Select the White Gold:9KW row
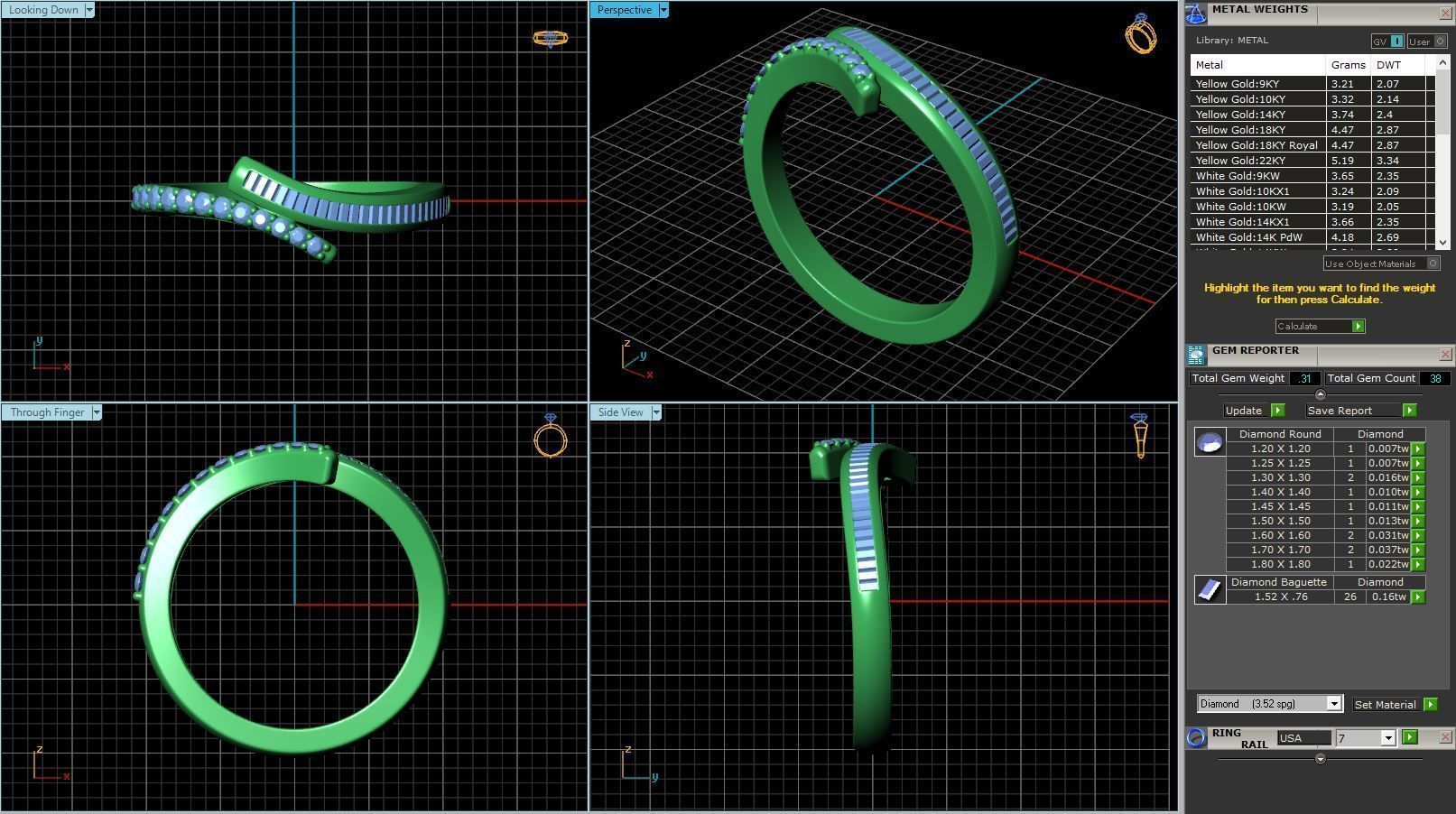1456x814 pixels. [1312, 176]
